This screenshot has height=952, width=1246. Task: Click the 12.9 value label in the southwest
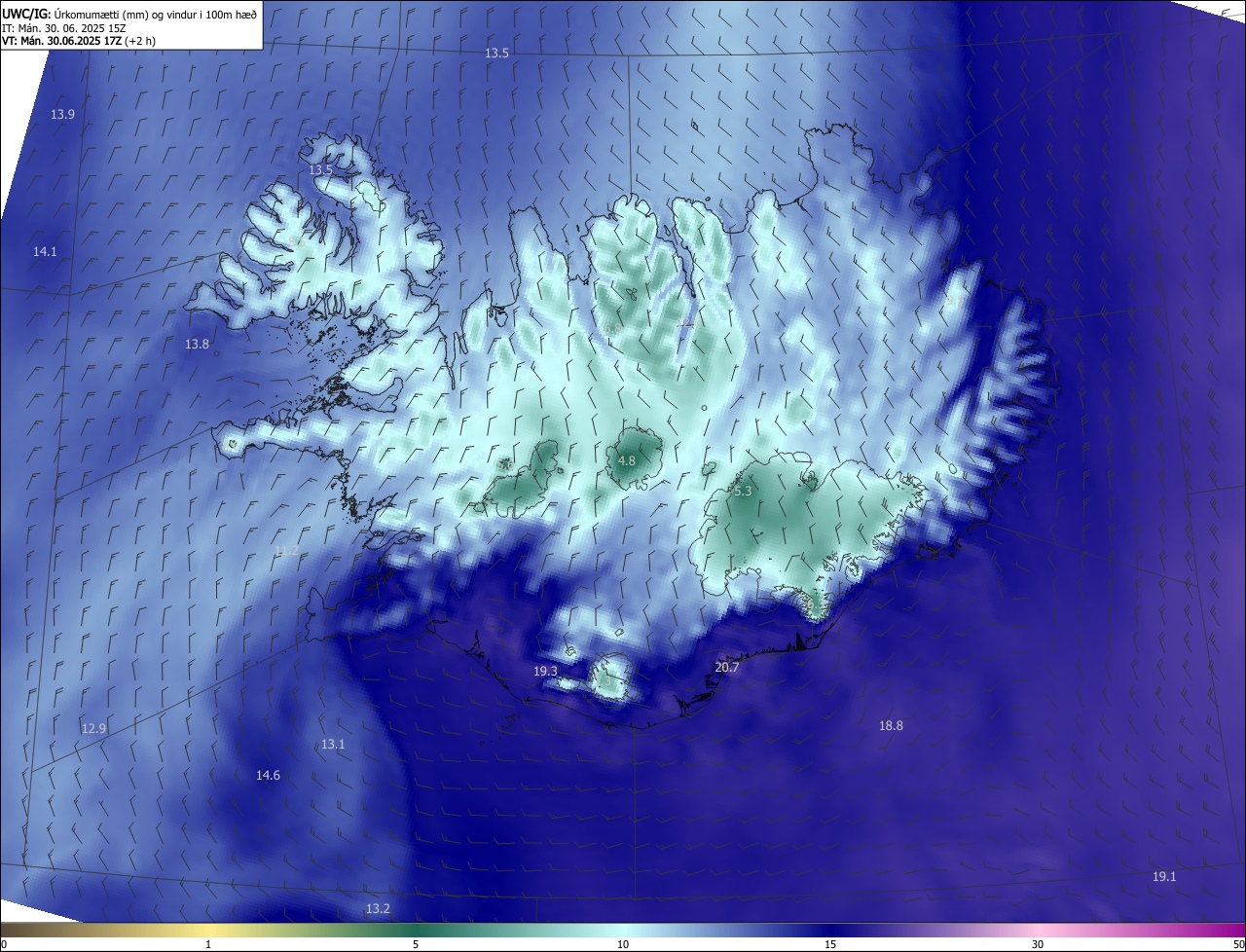(93, 728)
